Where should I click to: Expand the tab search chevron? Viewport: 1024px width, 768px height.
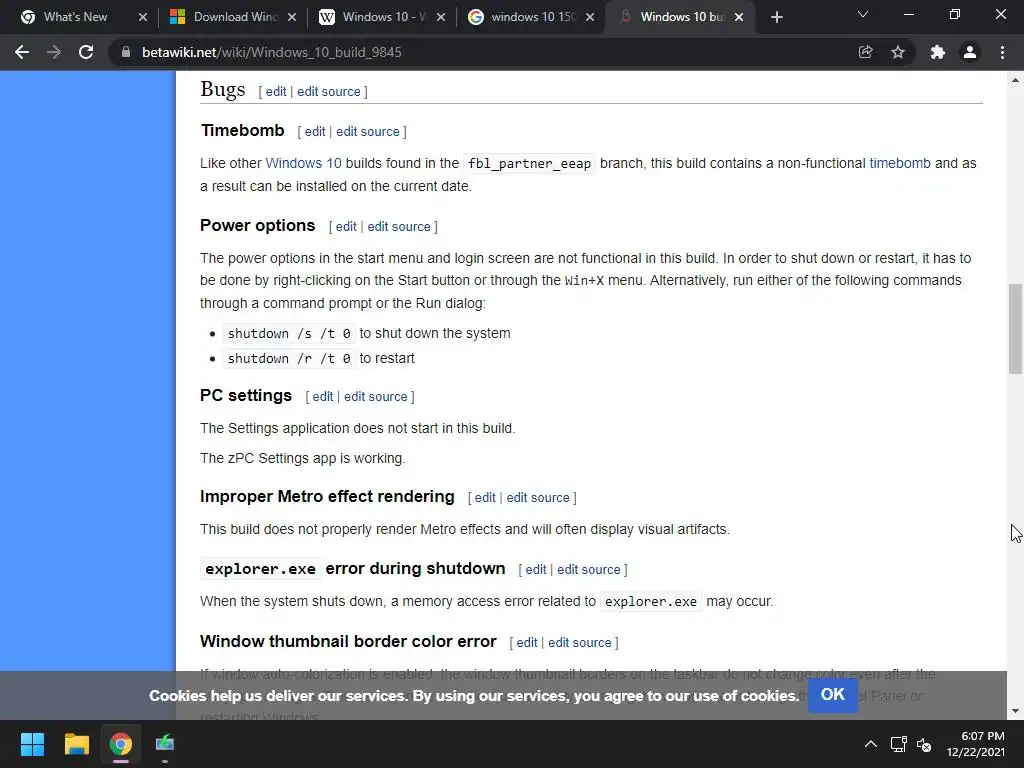coord(863,14)
